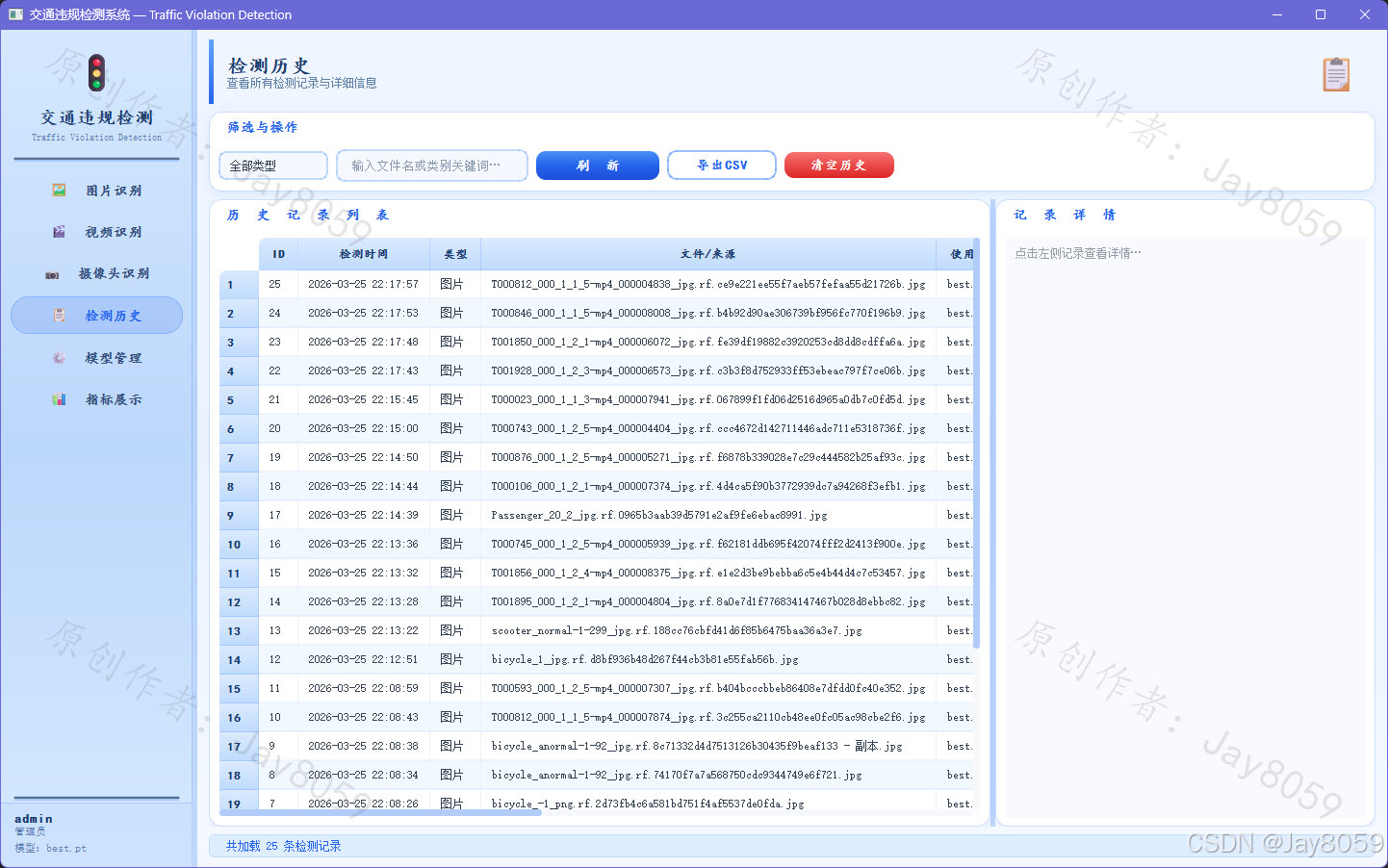This screenshot has width=1388, height=868.
Task: Click the horizontal scrollbar under history table
Action: (x=381, y=812)
